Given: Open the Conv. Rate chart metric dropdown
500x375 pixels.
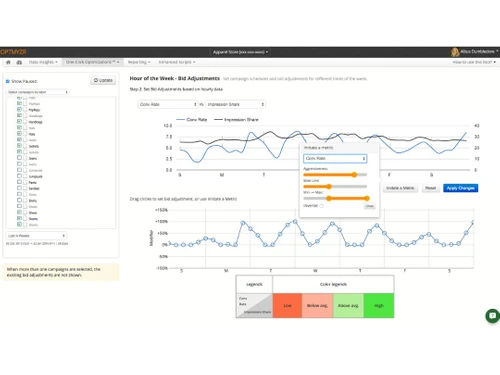Looking at the screenshot, I should click(168, 104).
